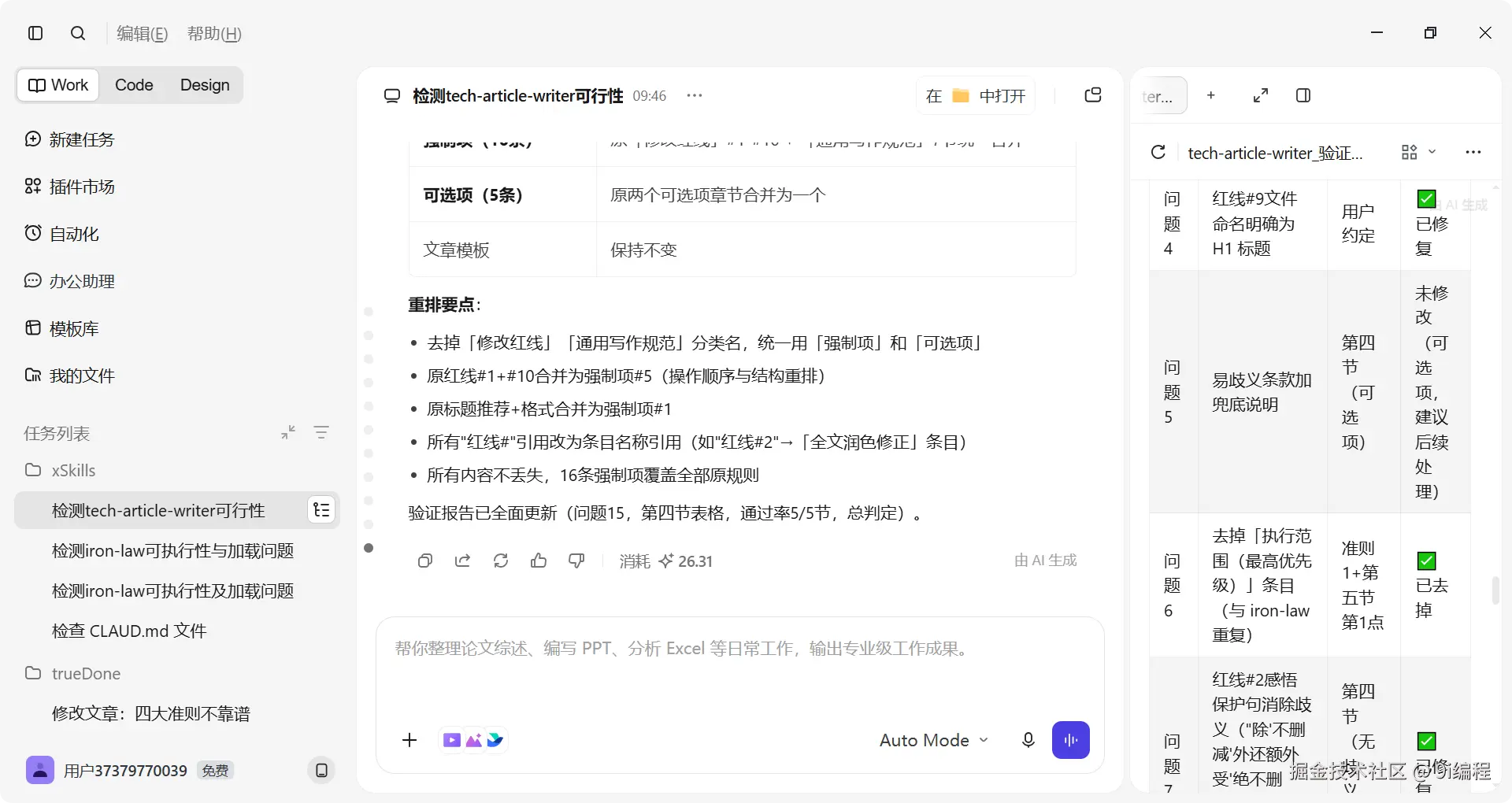Expand the trueDone folder

72,673
